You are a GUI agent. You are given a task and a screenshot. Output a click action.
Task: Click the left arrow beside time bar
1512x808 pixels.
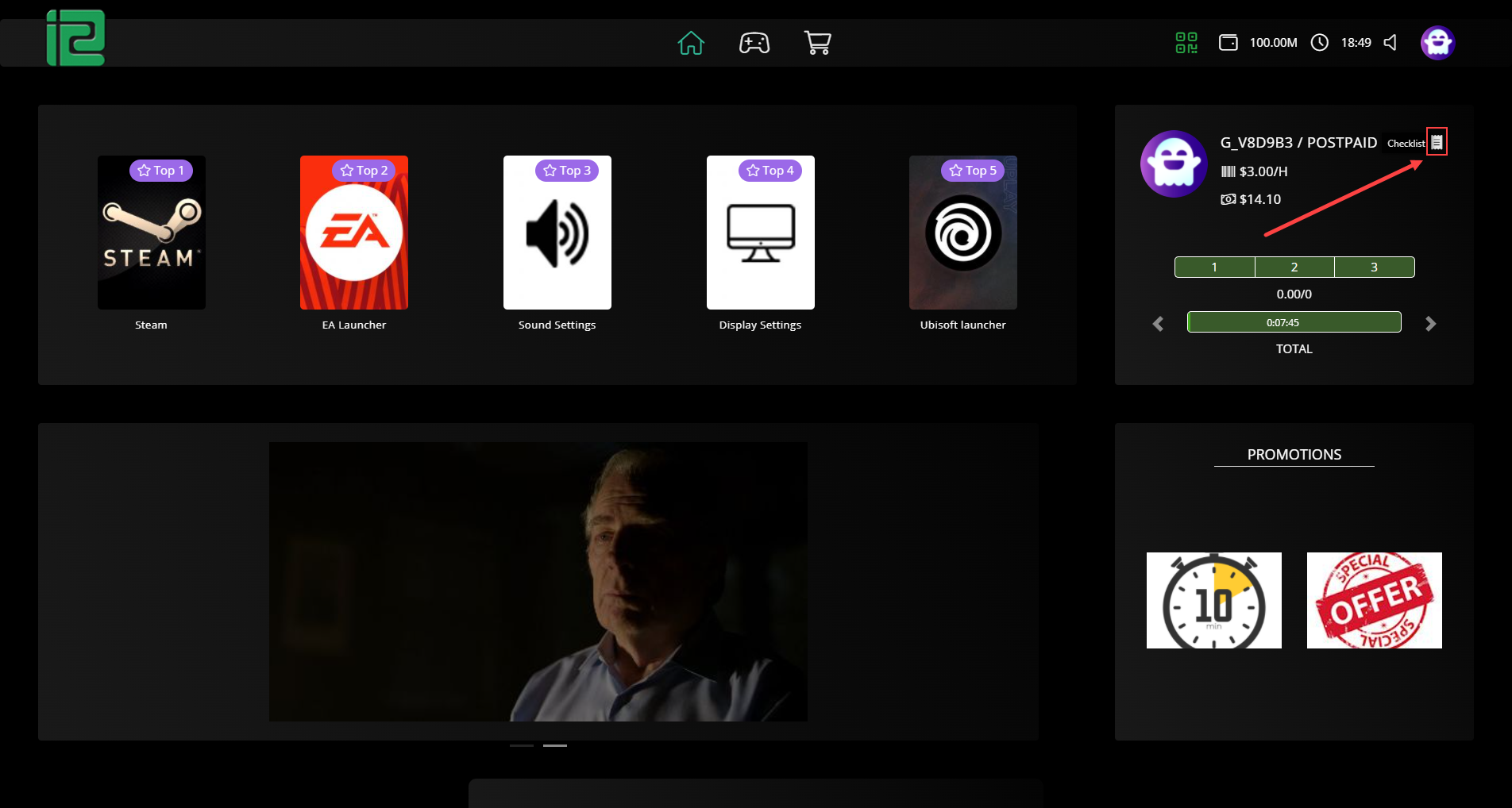1158,324
